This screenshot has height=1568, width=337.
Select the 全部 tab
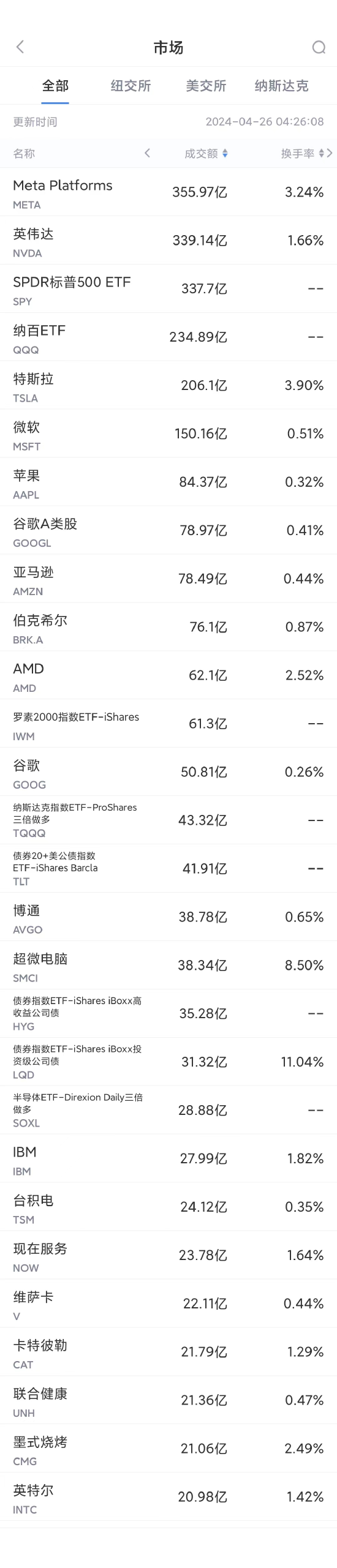(x=55, y=86)
